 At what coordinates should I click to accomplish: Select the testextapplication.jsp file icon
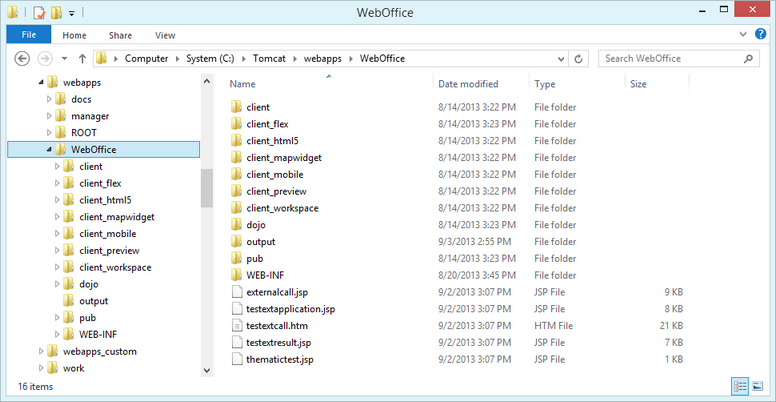point(237,309)
